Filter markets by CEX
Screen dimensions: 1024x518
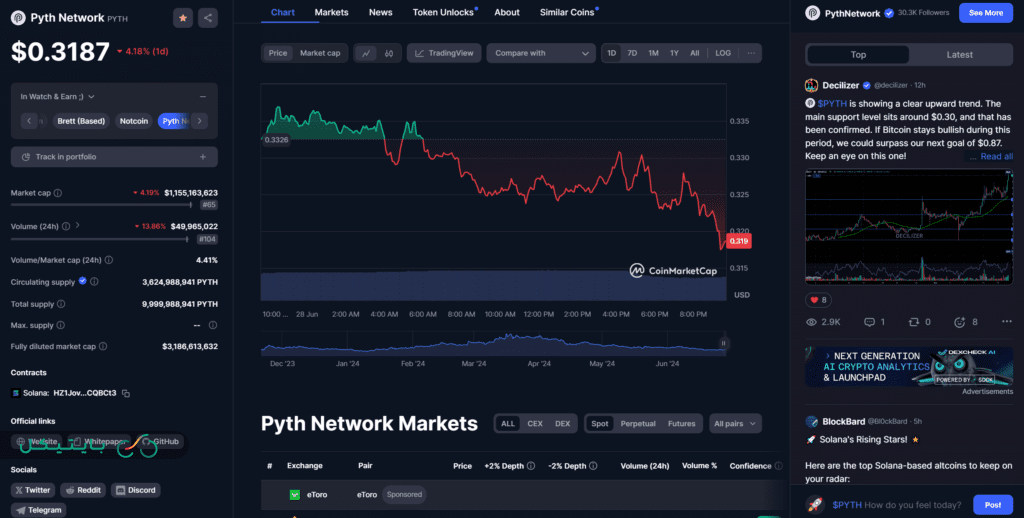[x=535, y=424]
